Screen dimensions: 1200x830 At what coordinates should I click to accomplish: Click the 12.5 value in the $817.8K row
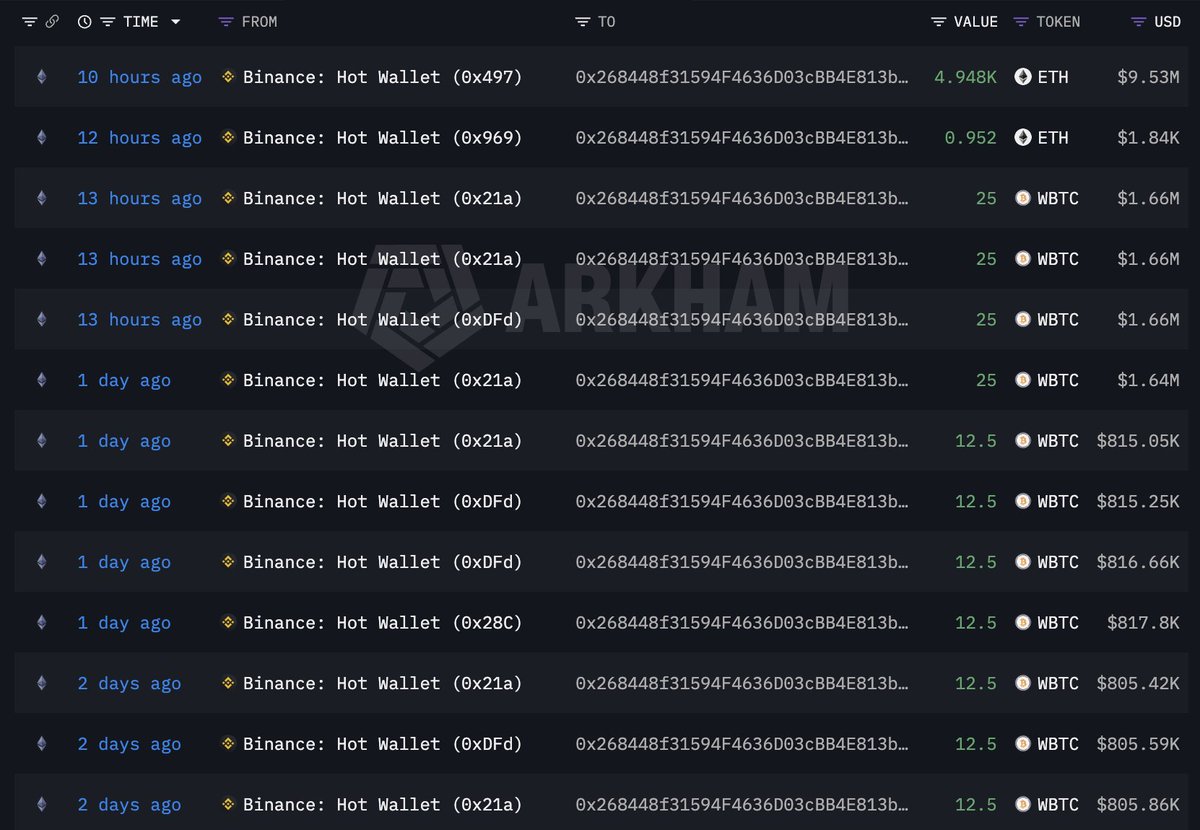(976, 622)
